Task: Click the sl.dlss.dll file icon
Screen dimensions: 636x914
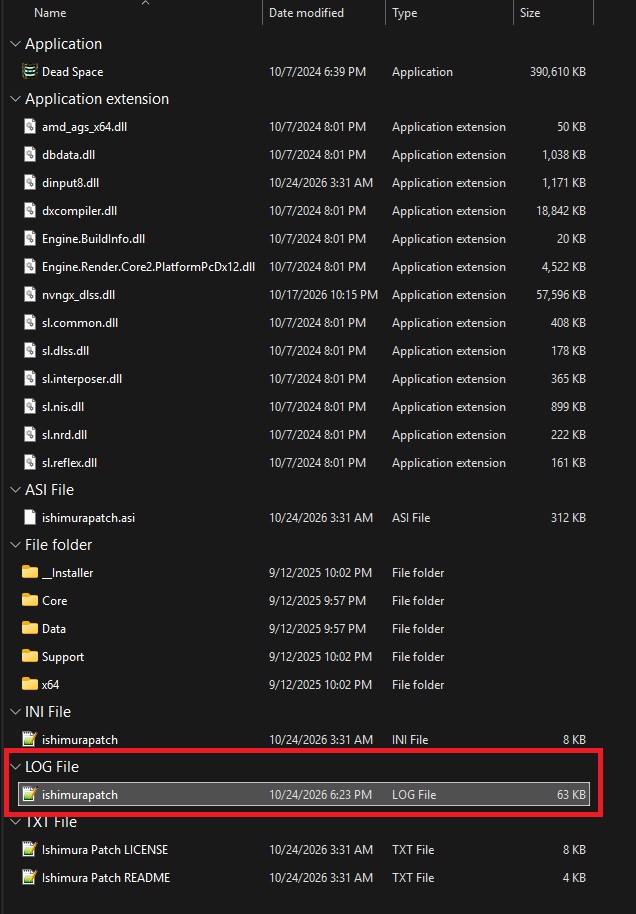Action: 30,350
